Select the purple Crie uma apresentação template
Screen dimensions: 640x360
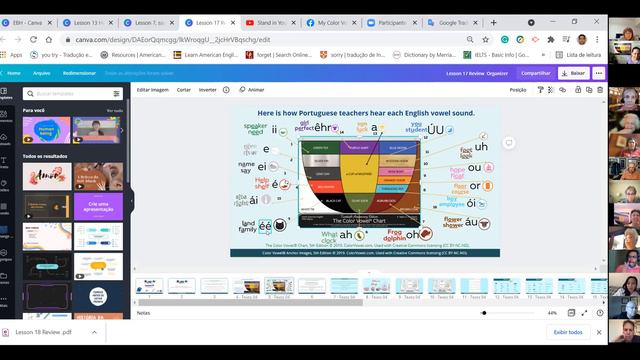pos(98,207)
